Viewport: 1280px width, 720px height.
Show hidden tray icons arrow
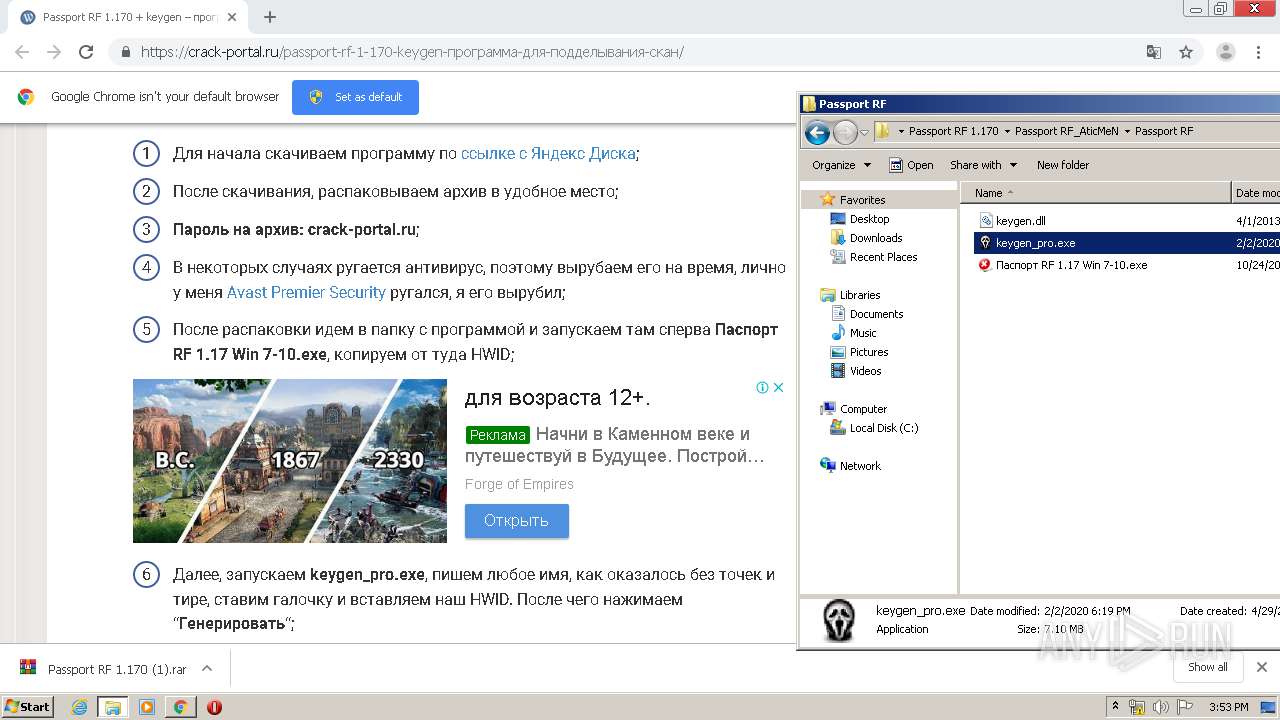1114,707
